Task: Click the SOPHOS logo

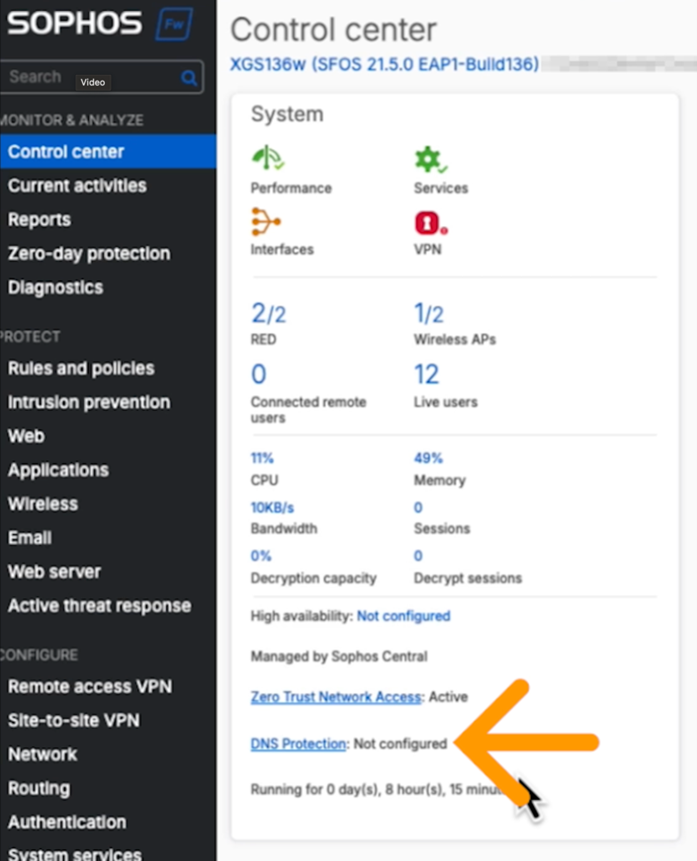Action: pyautogui.click(x=75, y=24)
